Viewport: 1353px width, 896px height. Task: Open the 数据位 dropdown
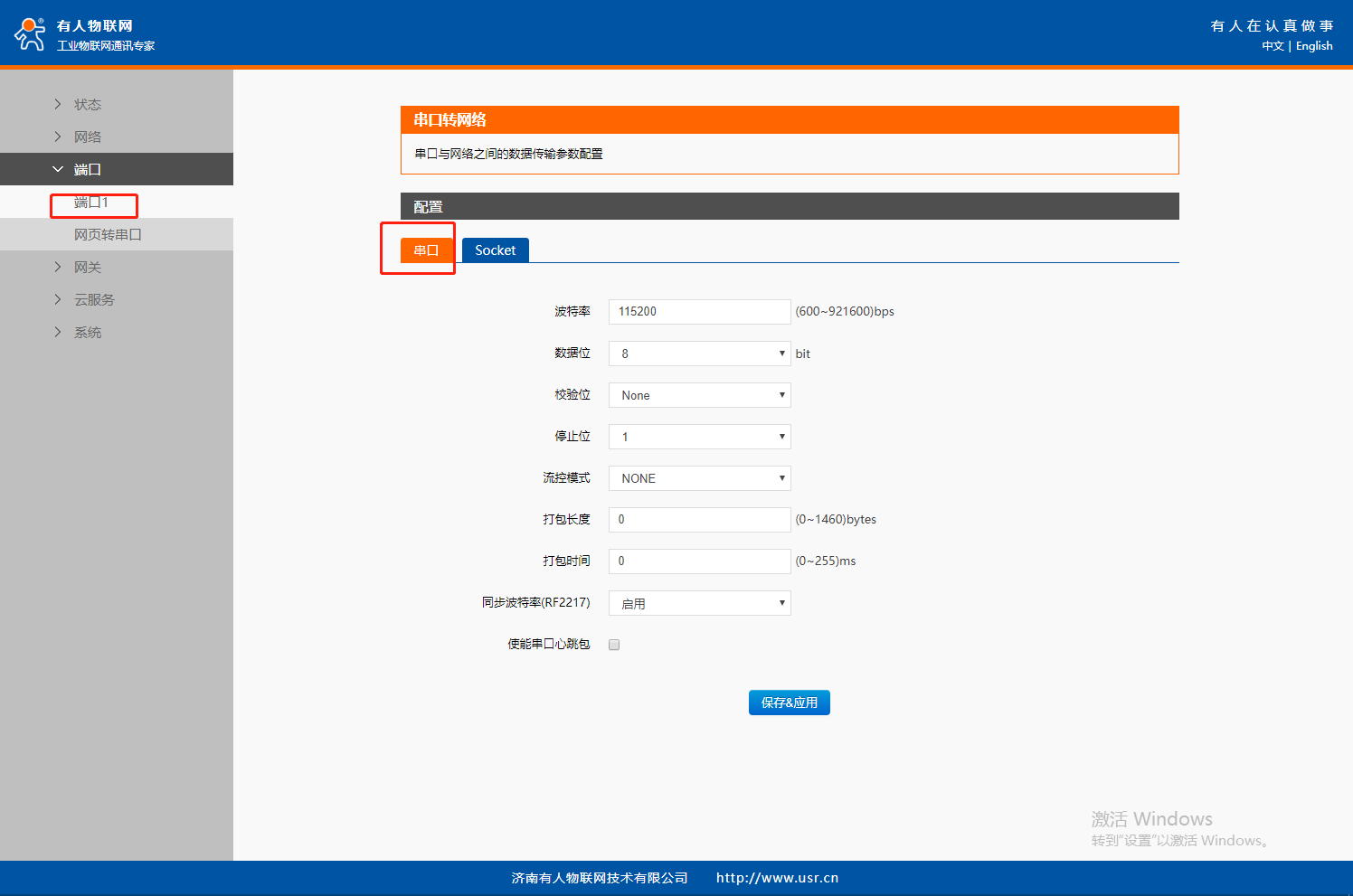tap(699, 354)
